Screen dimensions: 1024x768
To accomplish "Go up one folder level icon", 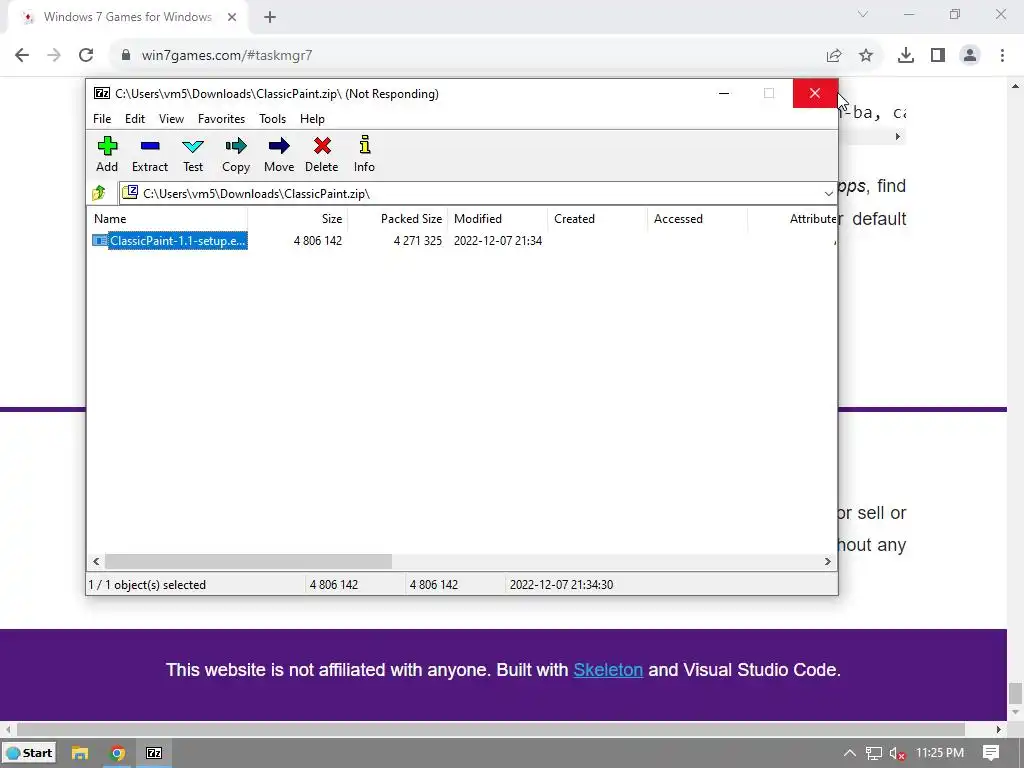I will pos(99,193).
